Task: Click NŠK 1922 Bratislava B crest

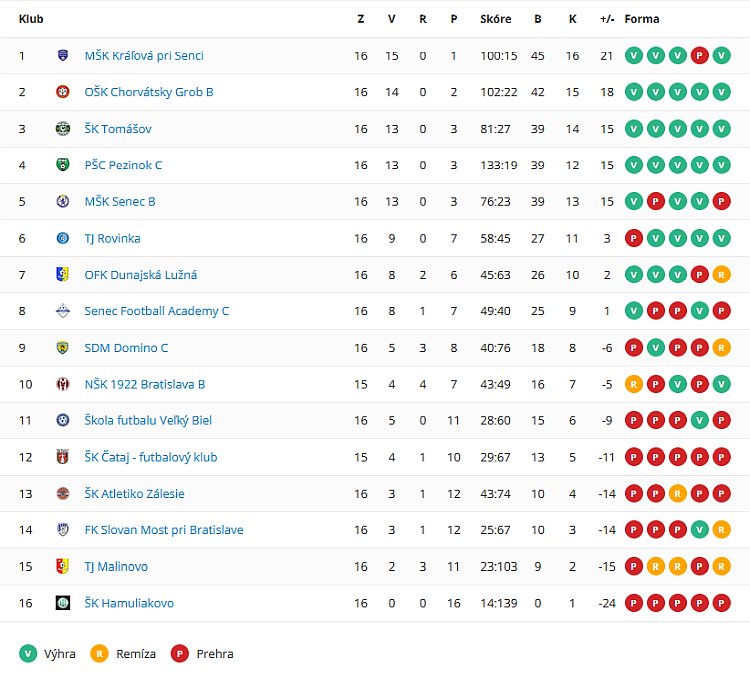Action: [x=63, y=384]
